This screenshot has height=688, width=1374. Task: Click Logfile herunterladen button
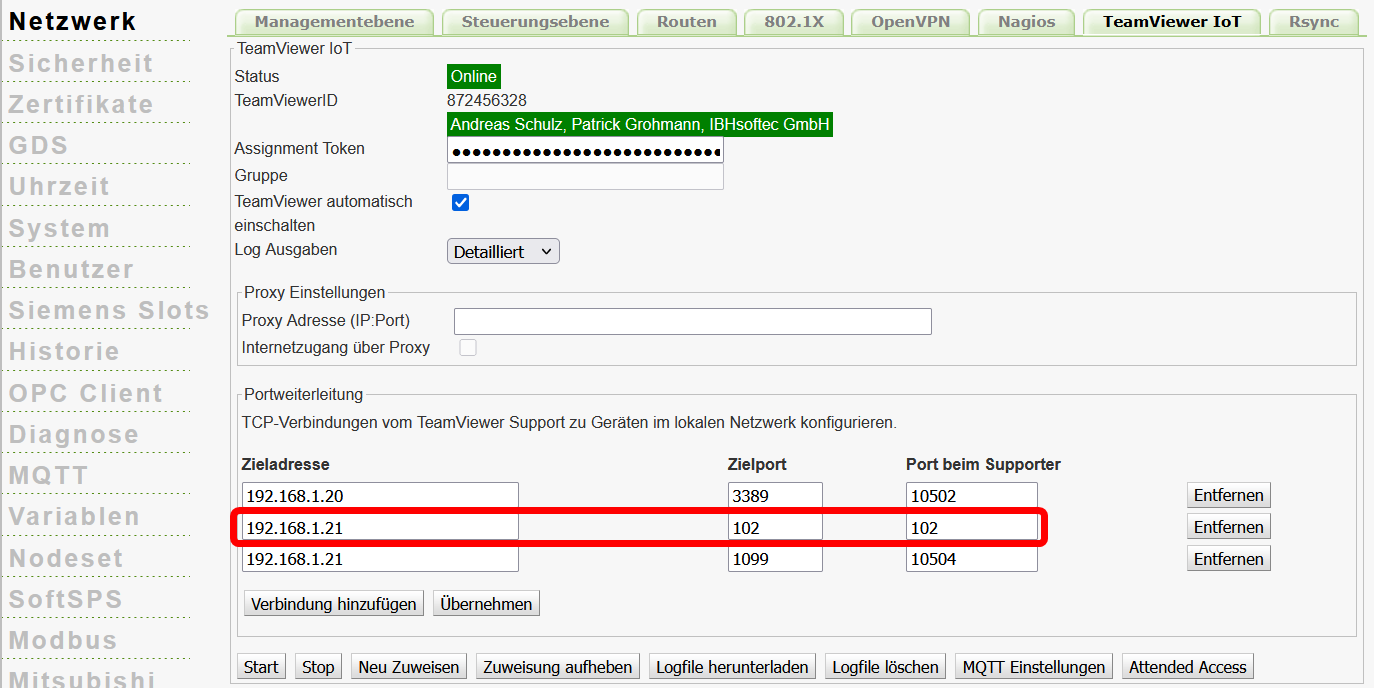(732, 667)
